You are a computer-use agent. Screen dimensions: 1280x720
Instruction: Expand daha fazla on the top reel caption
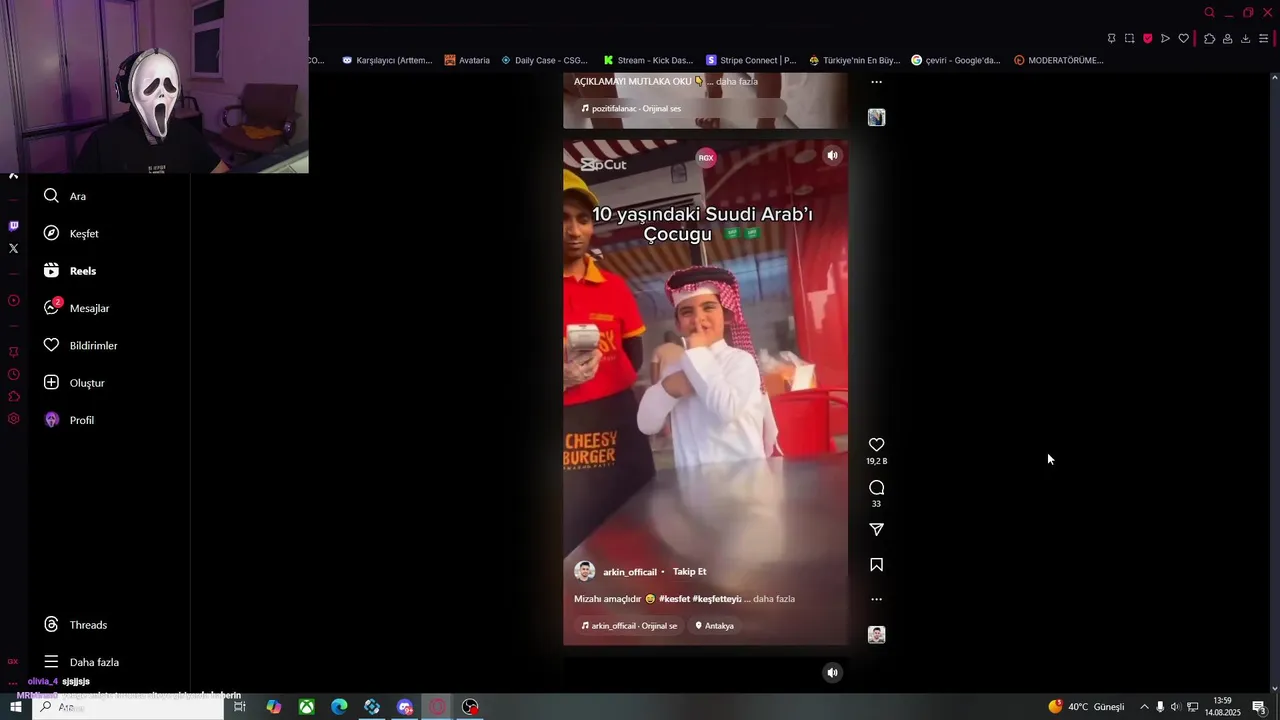pyautogui.click(x=737, y=82)
